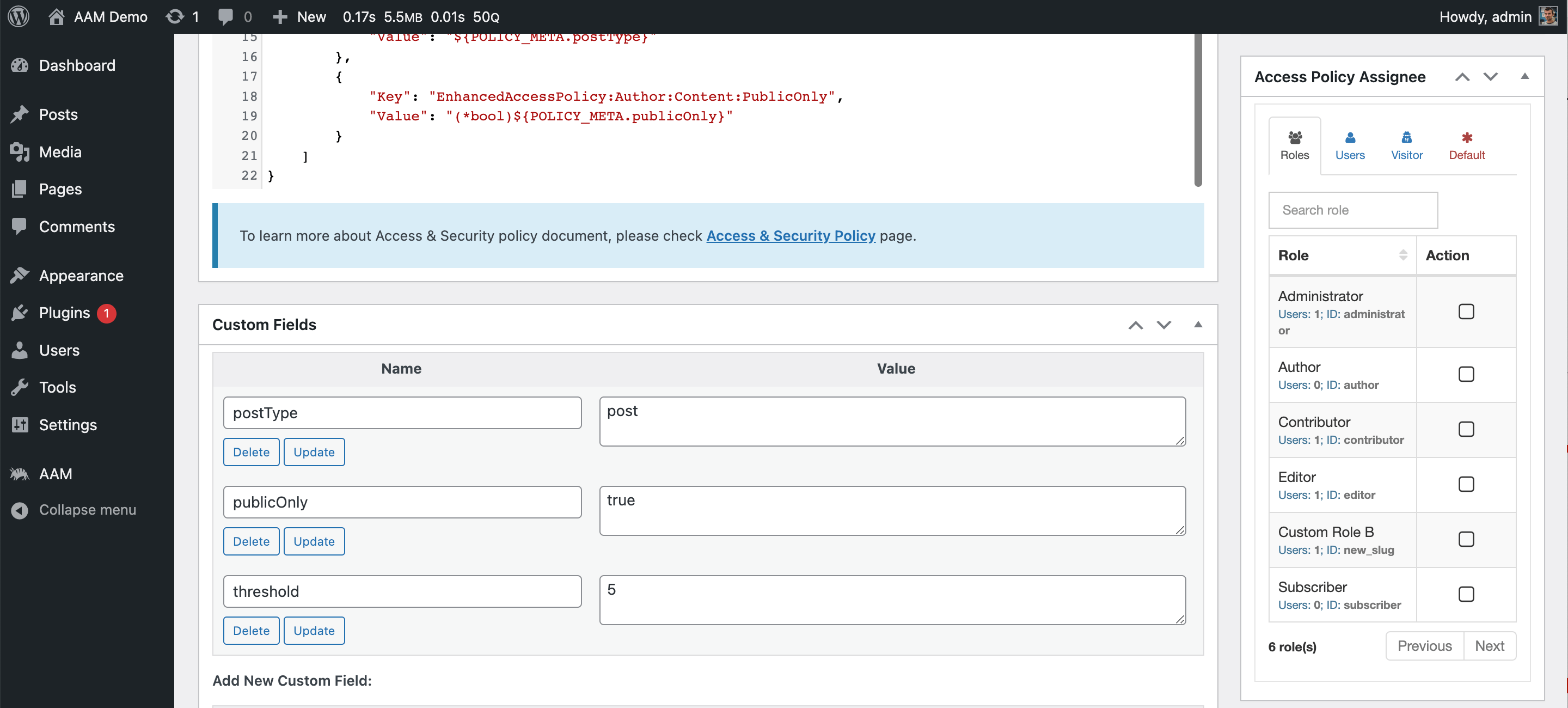Screen dimensions: 1568x708
Task: Click the Next button in roles panel
Action: pos(1491,645)
